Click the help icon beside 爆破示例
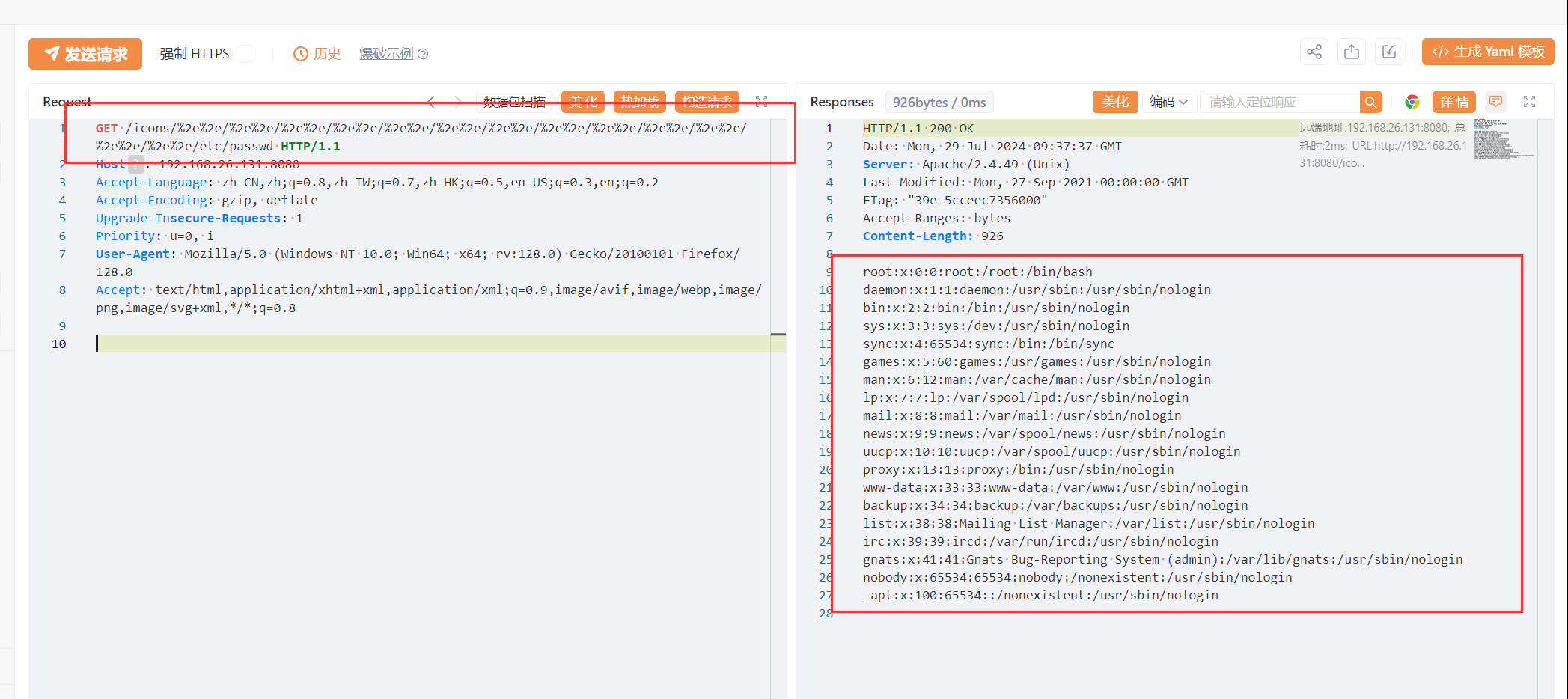 423,54
